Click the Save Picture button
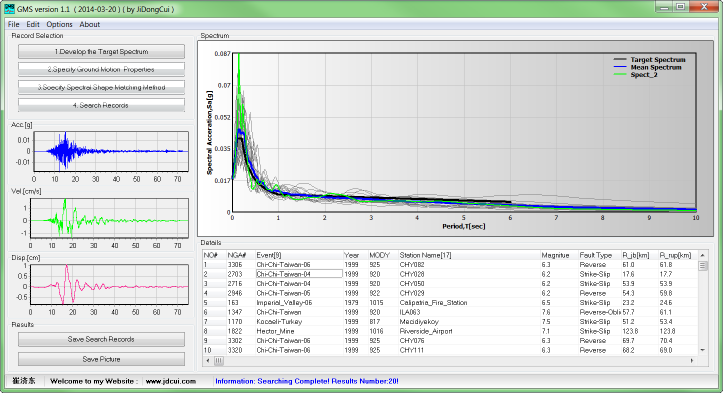 pyautogui.click(x=101, y=359)
